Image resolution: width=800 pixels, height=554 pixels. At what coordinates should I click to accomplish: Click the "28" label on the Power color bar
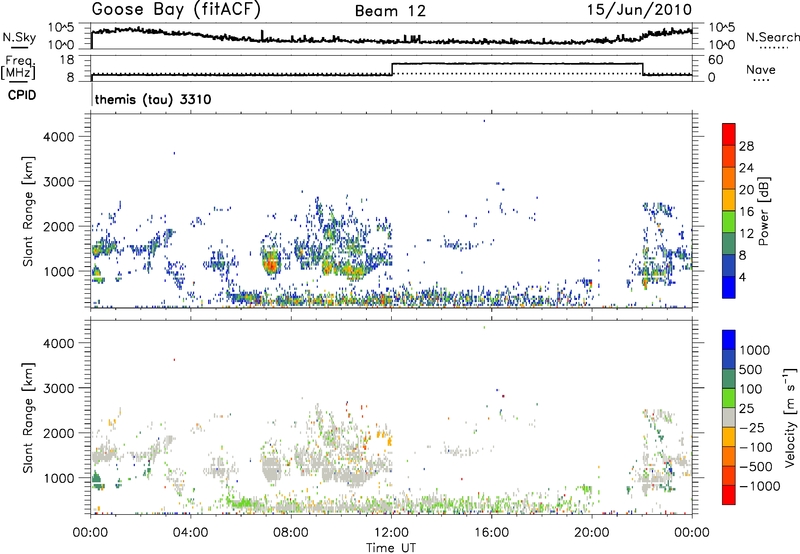746,146
